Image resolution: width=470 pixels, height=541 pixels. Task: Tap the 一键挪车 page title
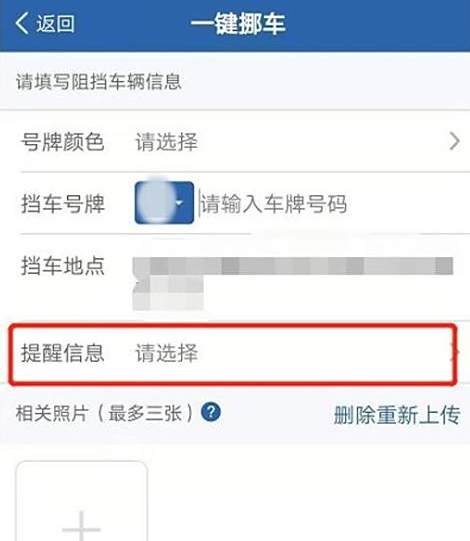point(238,23)
